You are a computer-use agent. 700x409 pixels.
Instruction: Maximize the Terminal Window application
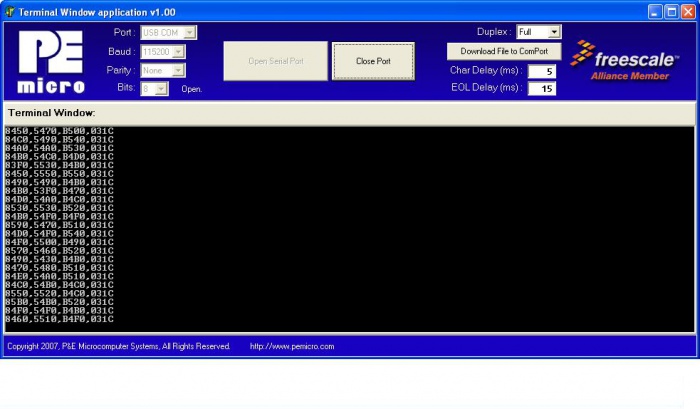tap(672, 11)
